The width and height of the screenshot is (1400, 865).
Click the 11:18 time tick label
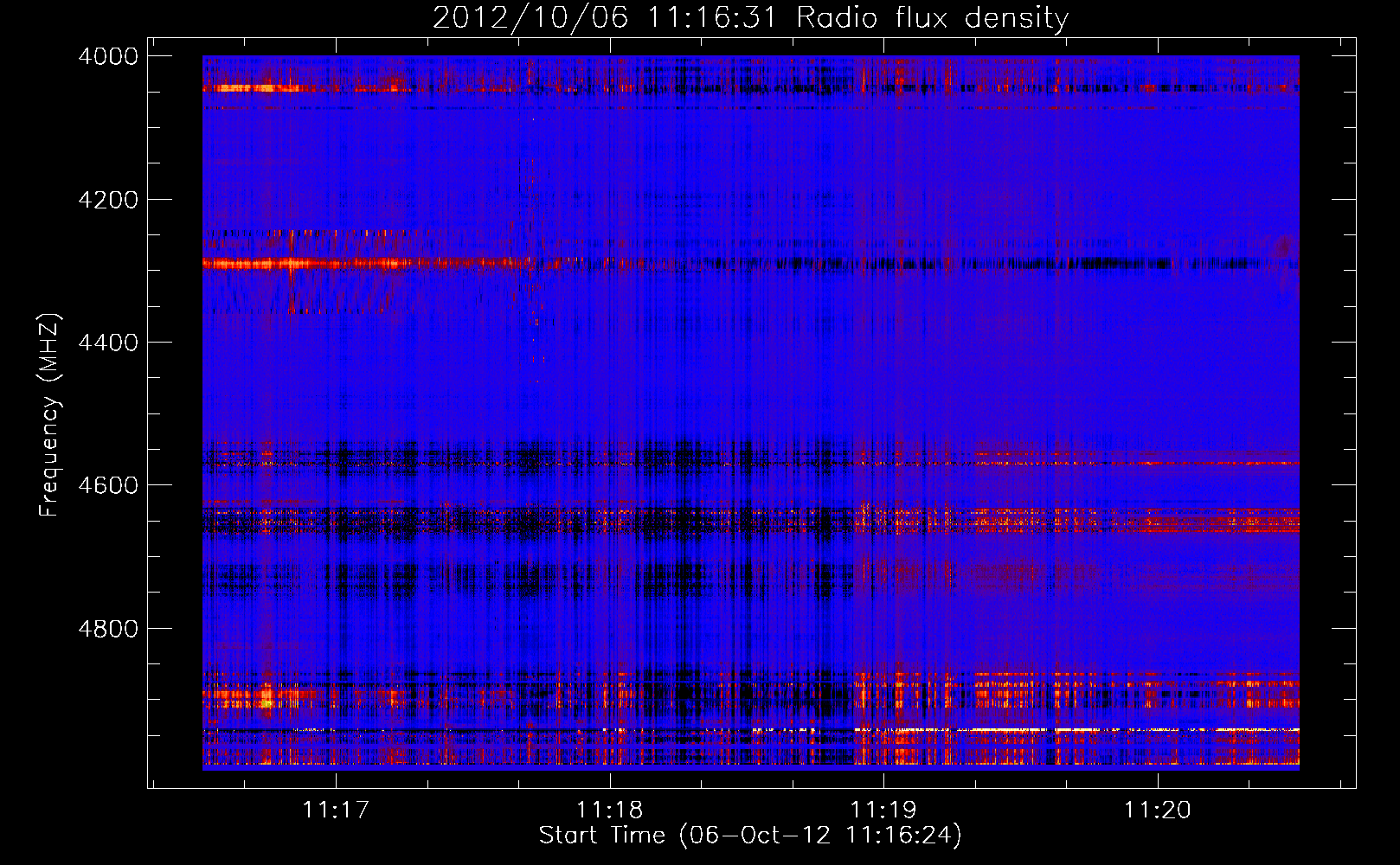pos(610,811)
